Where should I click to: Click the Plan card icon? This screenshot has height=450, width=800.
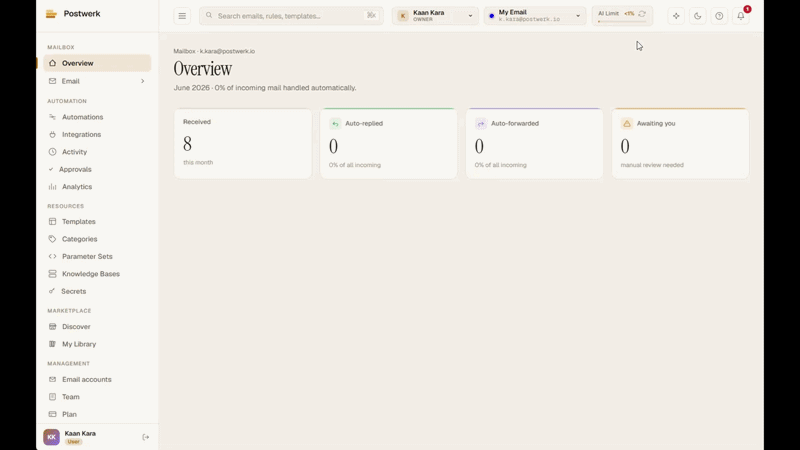coord(53,414)
